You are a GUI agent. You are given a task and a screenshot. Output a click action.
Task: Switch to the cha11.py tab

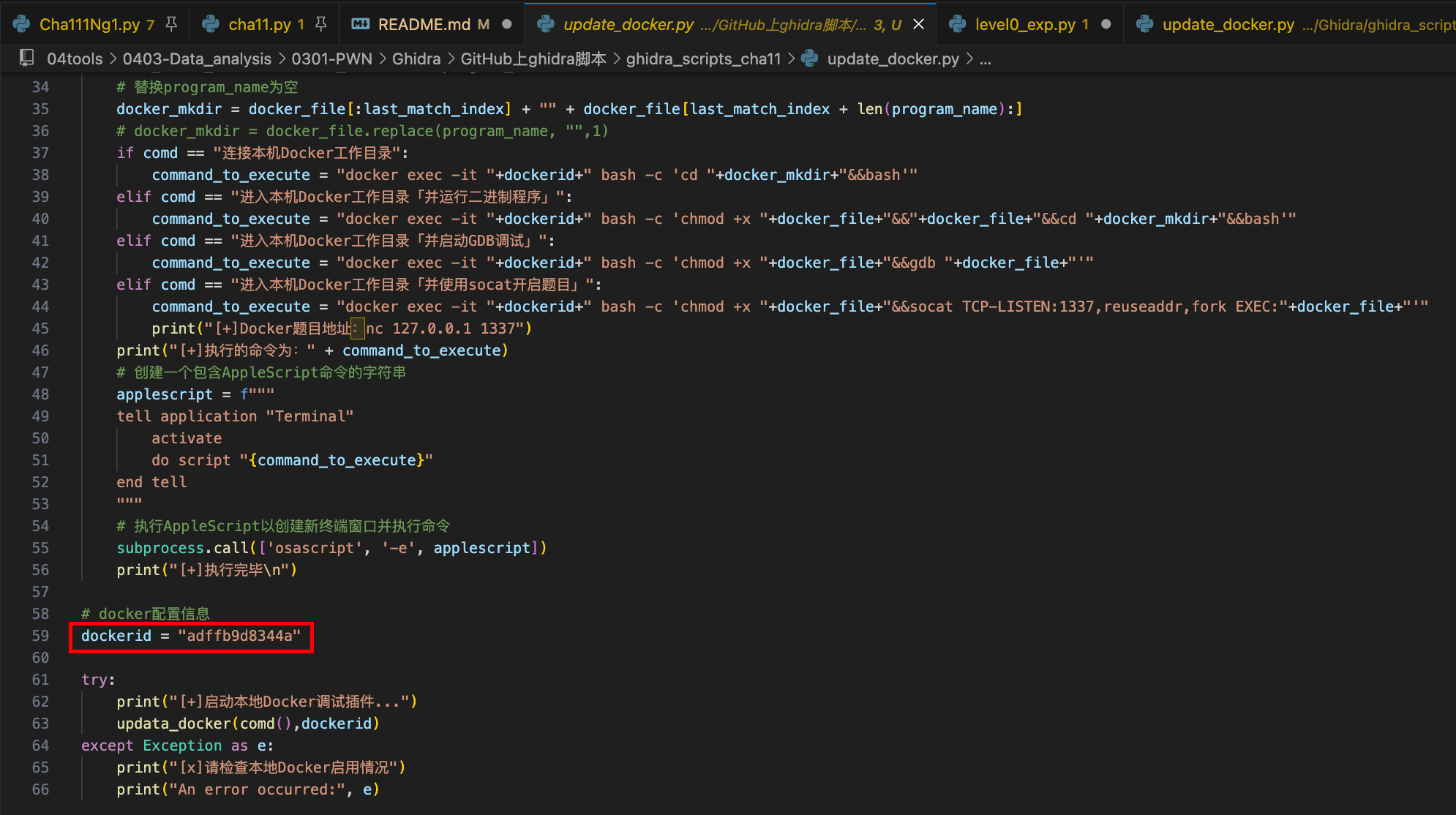coord(259,24)
